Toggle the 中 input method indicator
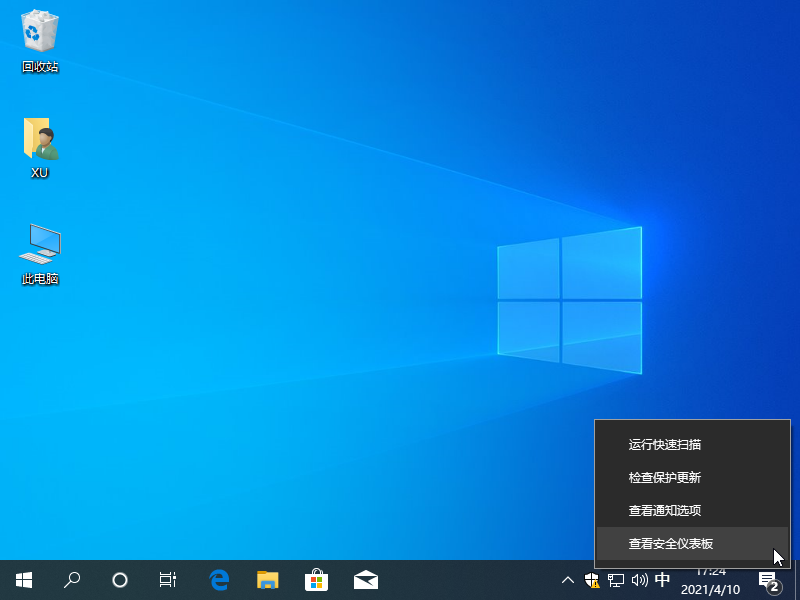 (x=662, y=580)
